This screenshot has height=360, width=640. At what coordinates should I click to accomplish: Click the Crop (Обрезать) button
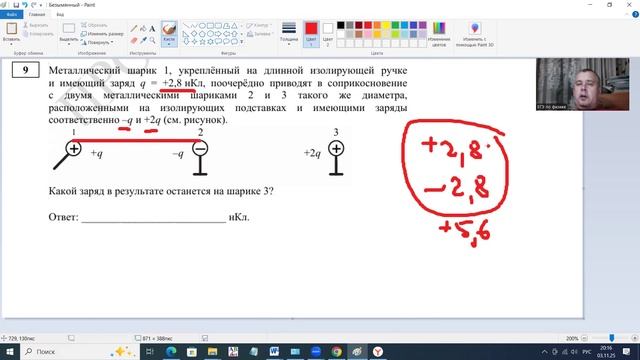[x=94, y=25]
